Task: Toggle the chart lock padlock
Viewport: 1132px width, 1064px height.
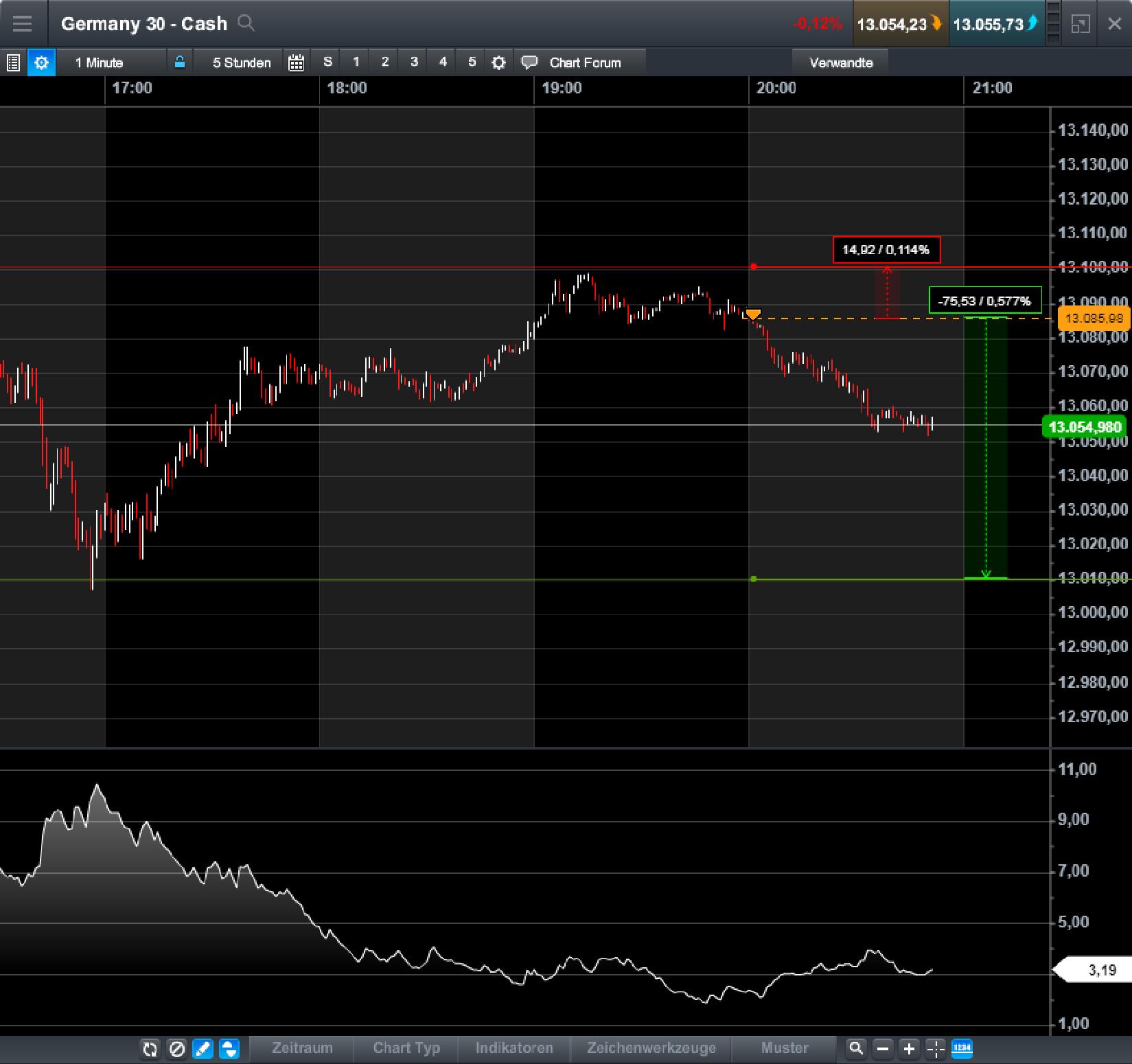Action: [x=180, y=62]
